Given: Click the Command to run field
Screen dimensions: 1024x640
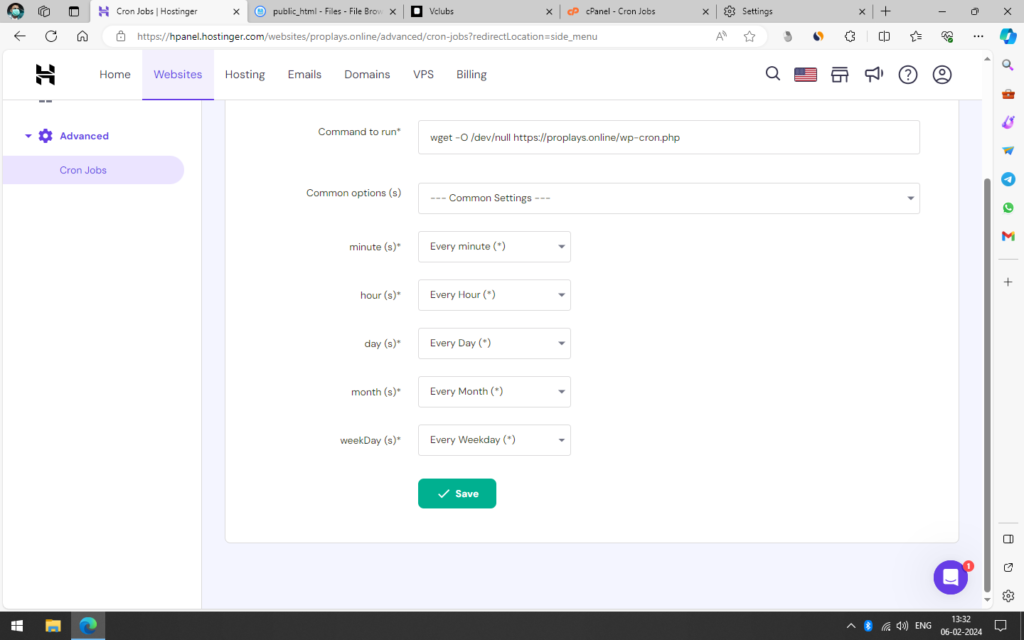Looking at the screenshot, I should coord(668,138).
